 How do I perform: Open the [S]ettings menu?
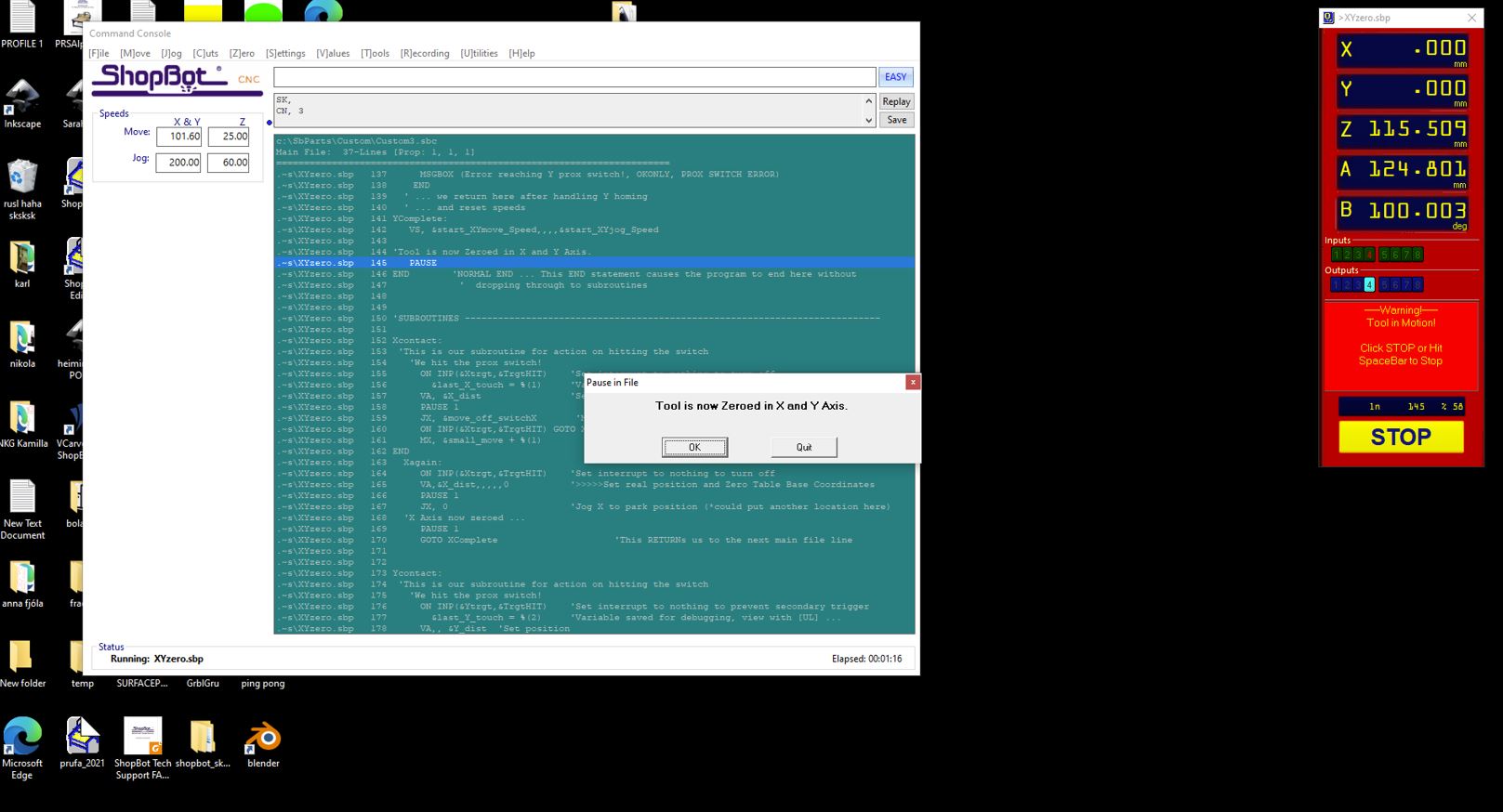click(x=285, y=54)
